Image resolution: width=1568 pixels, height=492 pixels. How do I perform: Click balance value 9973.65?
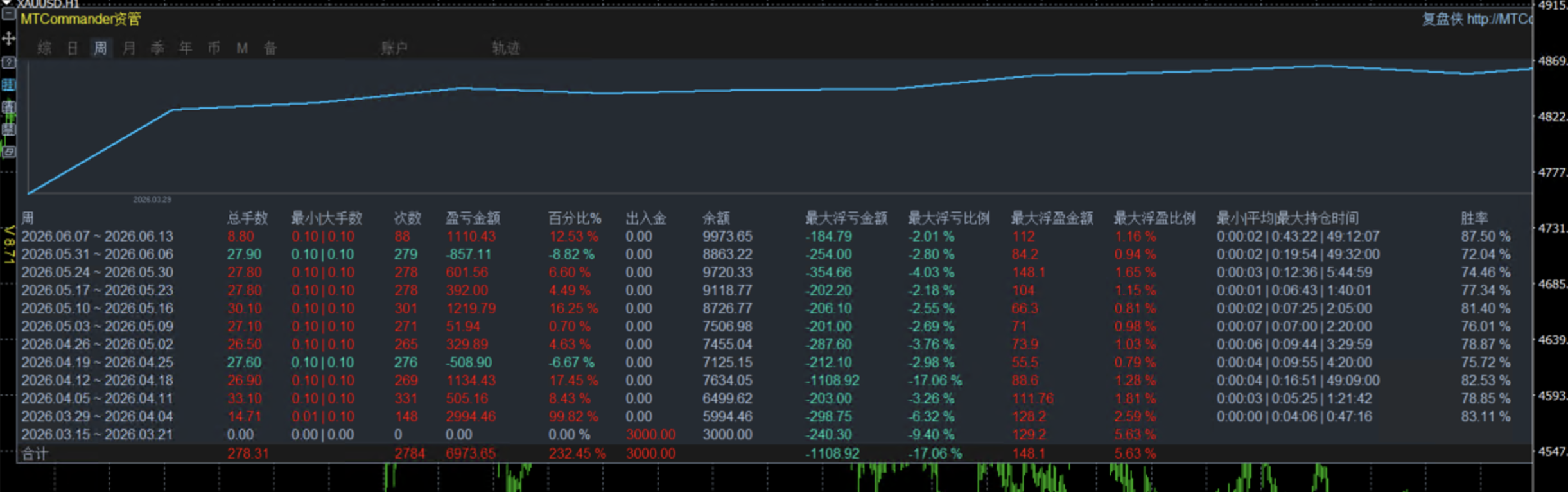[727, 236]
